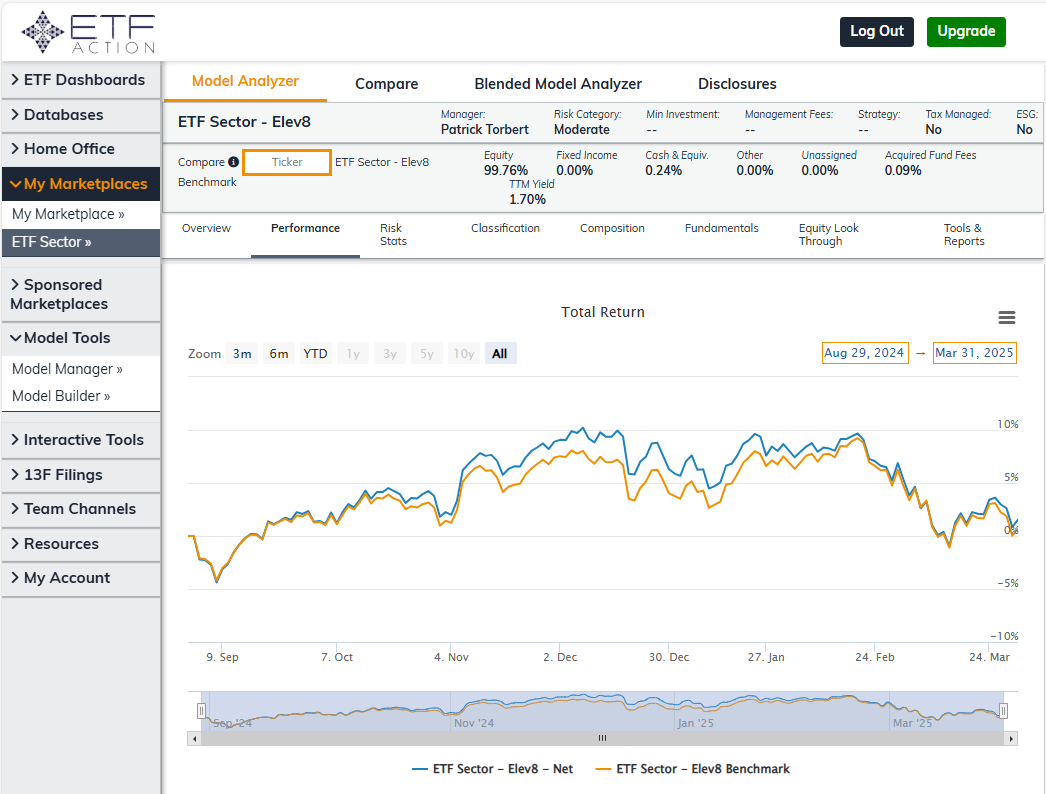The image size is (1046, 794).
Task: Open the Model Manager link
Action: 67,369
